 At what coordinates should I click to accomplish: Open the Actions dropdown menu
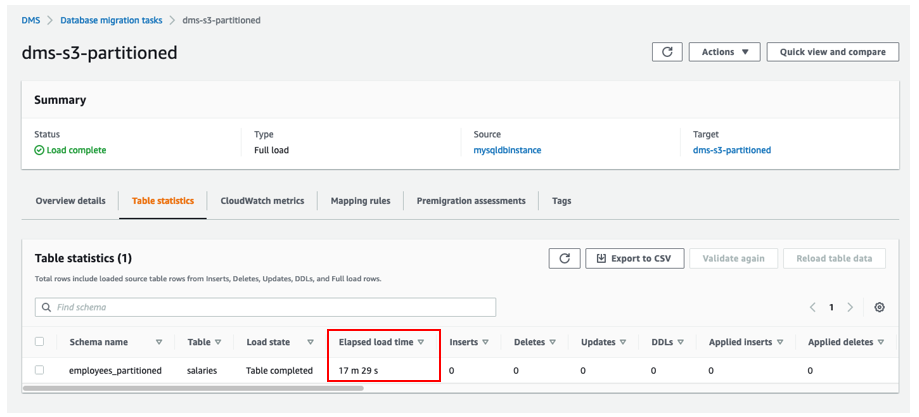point(724,52)
